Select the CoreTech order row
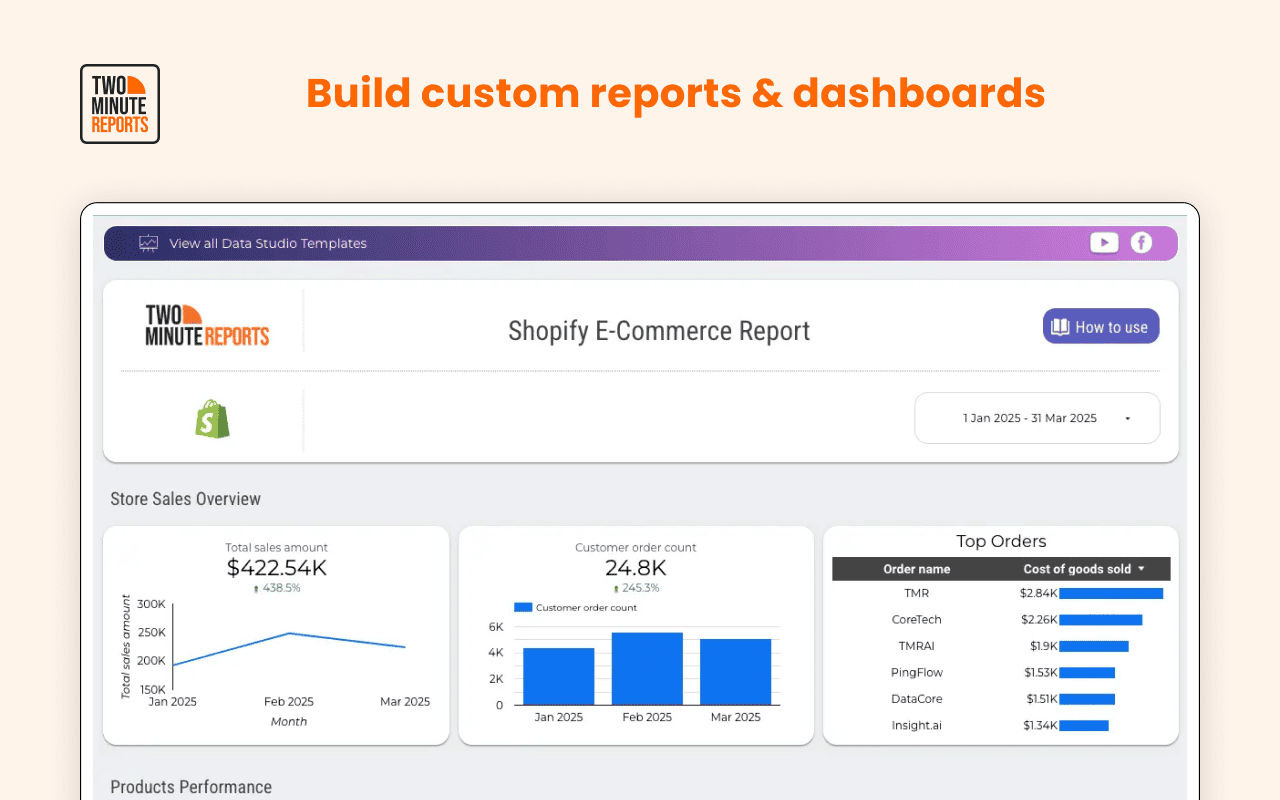Viewport: 1280px width, 800px height. (x=1001, y=620)
